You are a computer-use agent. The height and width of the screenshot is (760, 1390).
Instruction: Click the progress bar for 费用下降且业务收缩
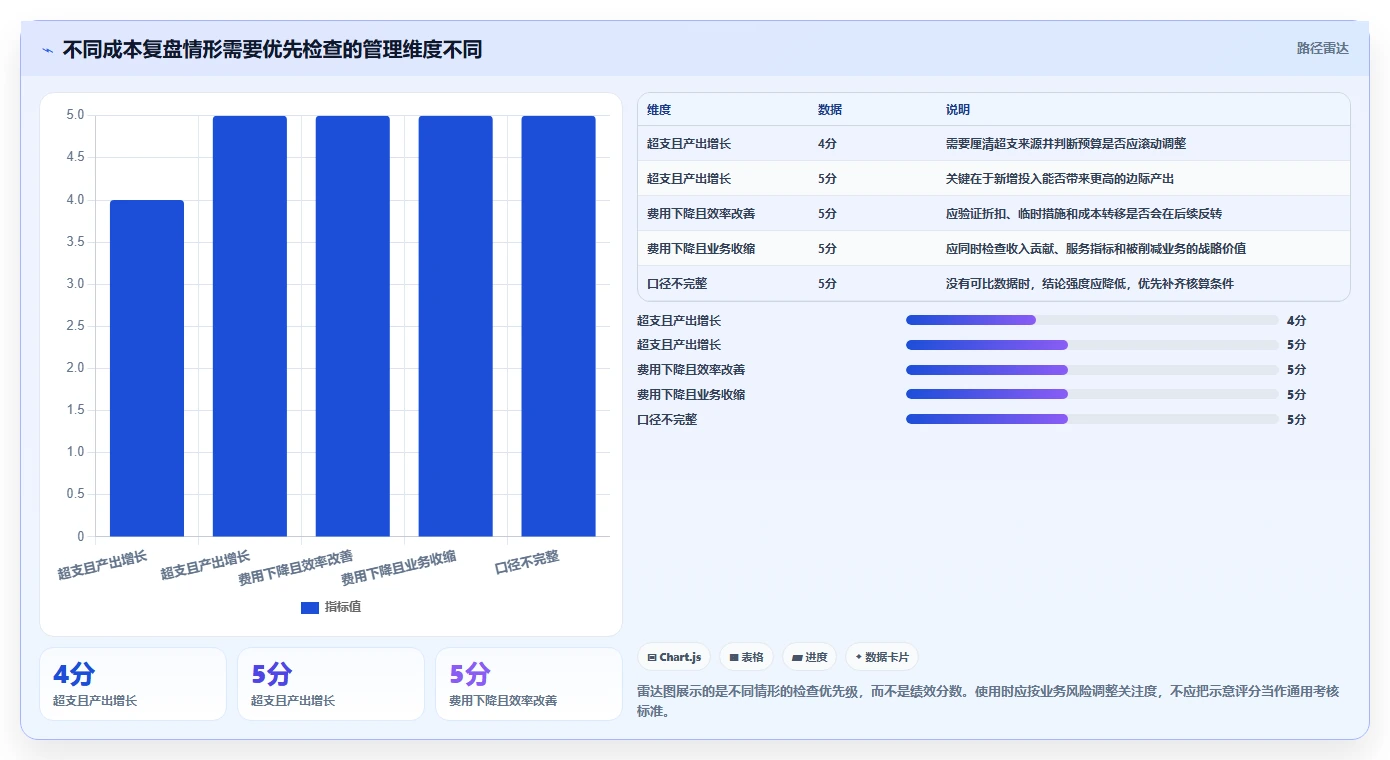click(x=1092, y=394)
